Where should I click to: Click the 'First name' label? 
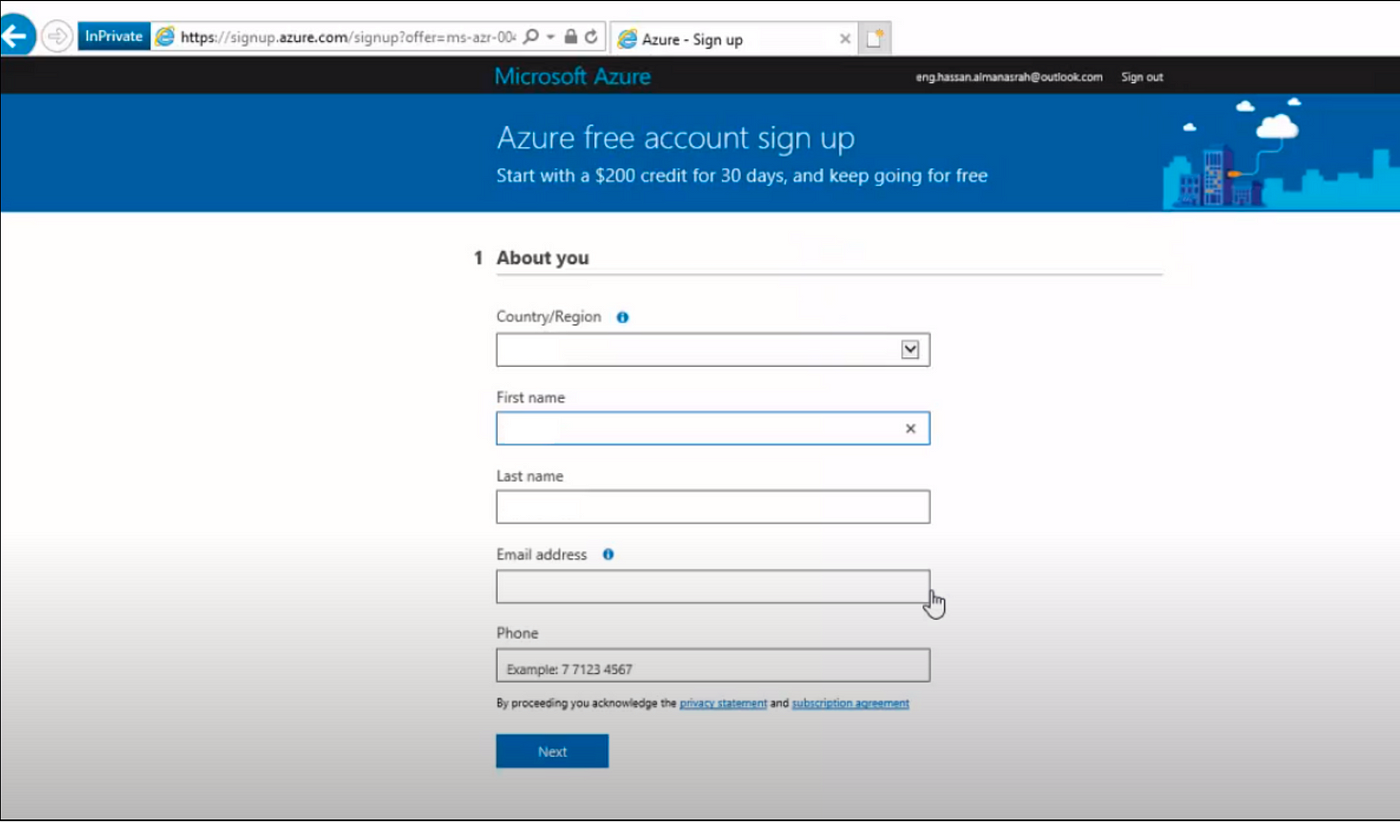530,397
